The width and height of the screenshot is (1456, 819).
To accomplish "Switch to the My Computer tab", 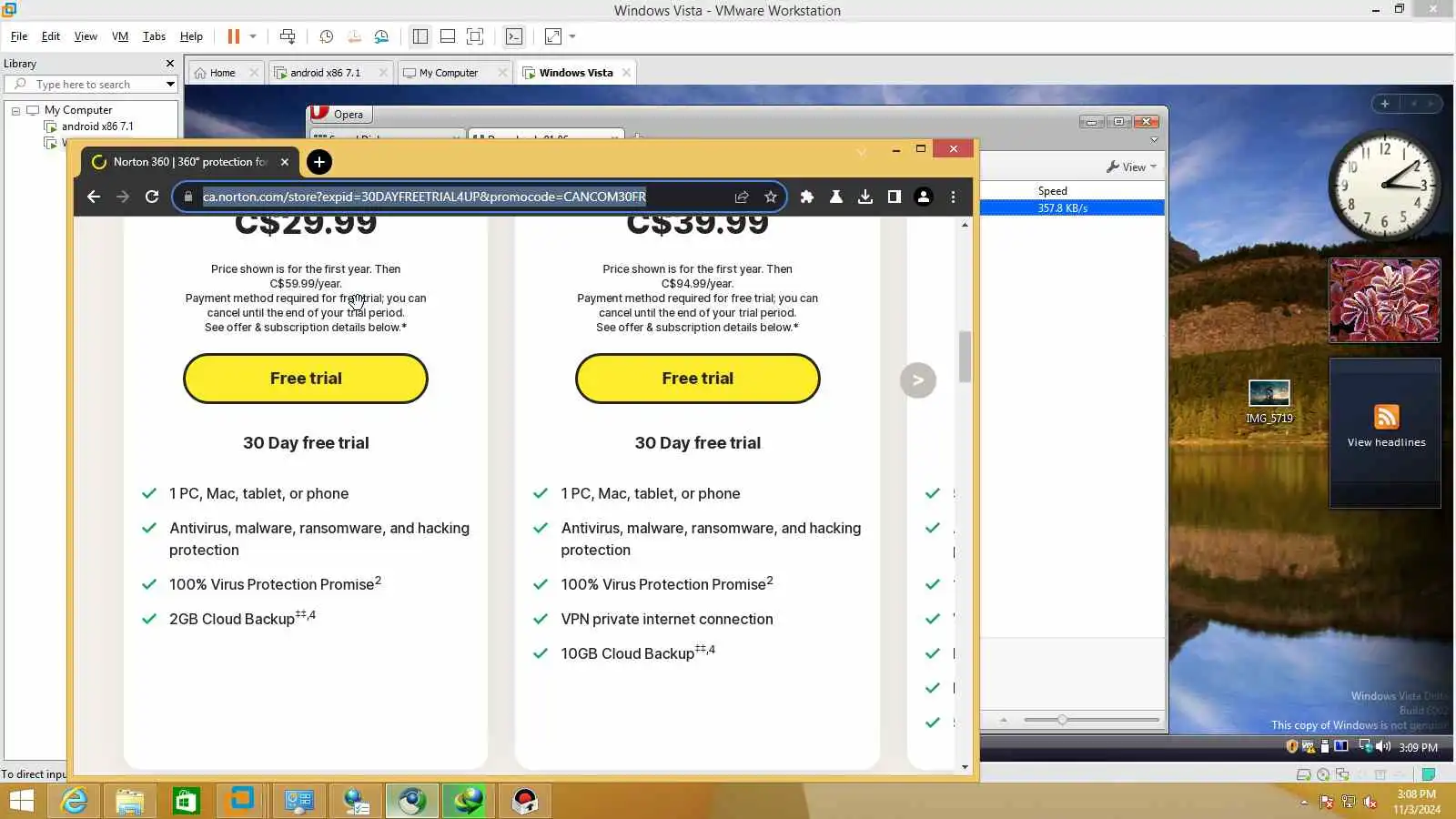I will [448, 73].
